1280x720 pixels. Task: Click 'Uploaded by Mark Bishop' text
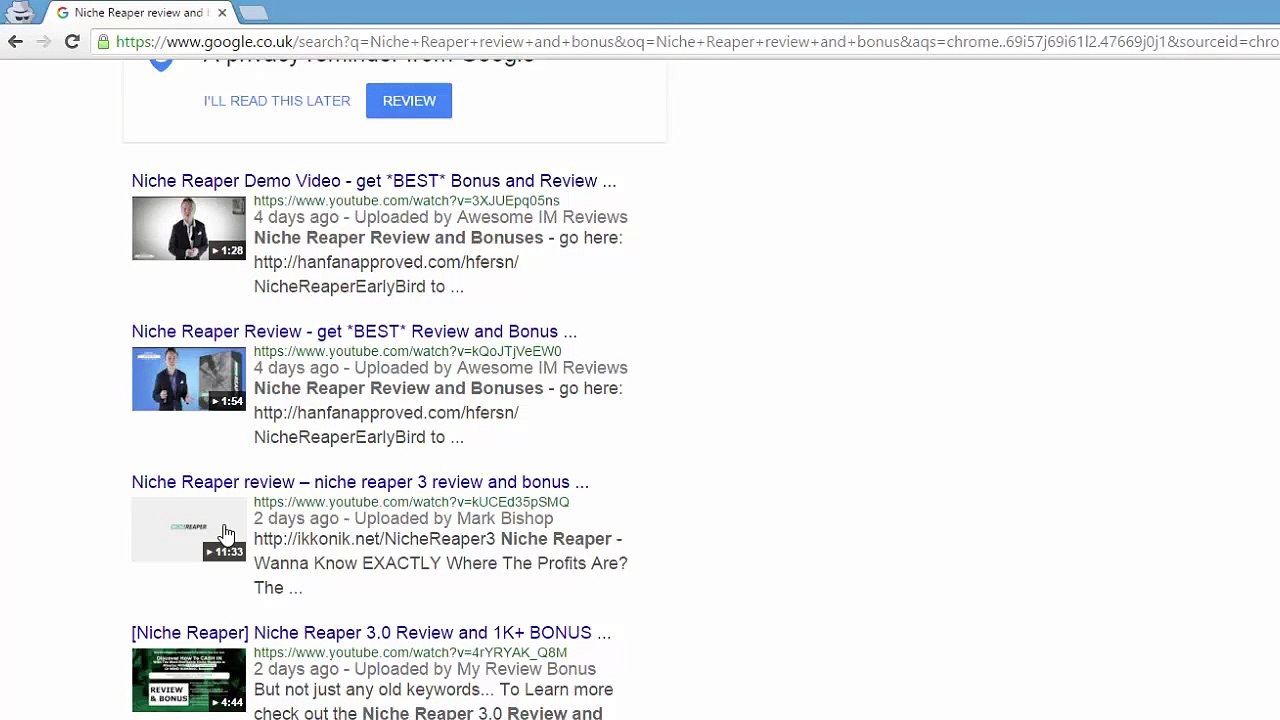click(453, 519)
